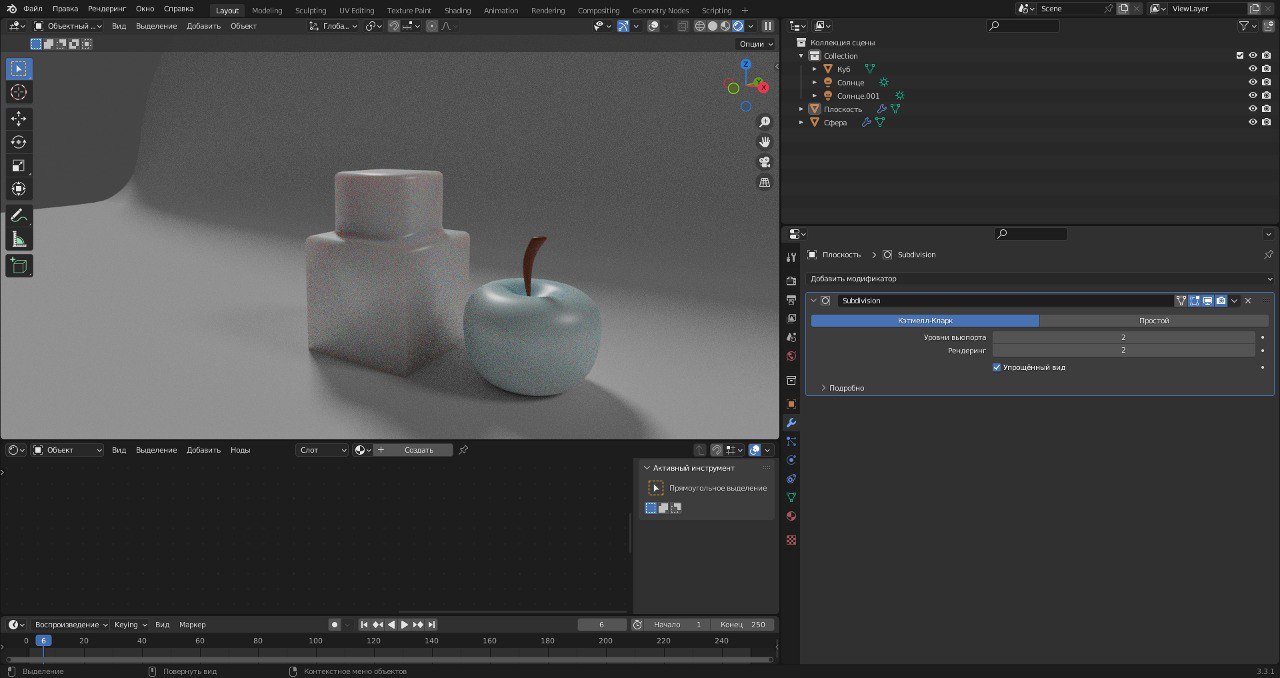Select the Measure tool
1280x678 pixels.
[19, 239]
